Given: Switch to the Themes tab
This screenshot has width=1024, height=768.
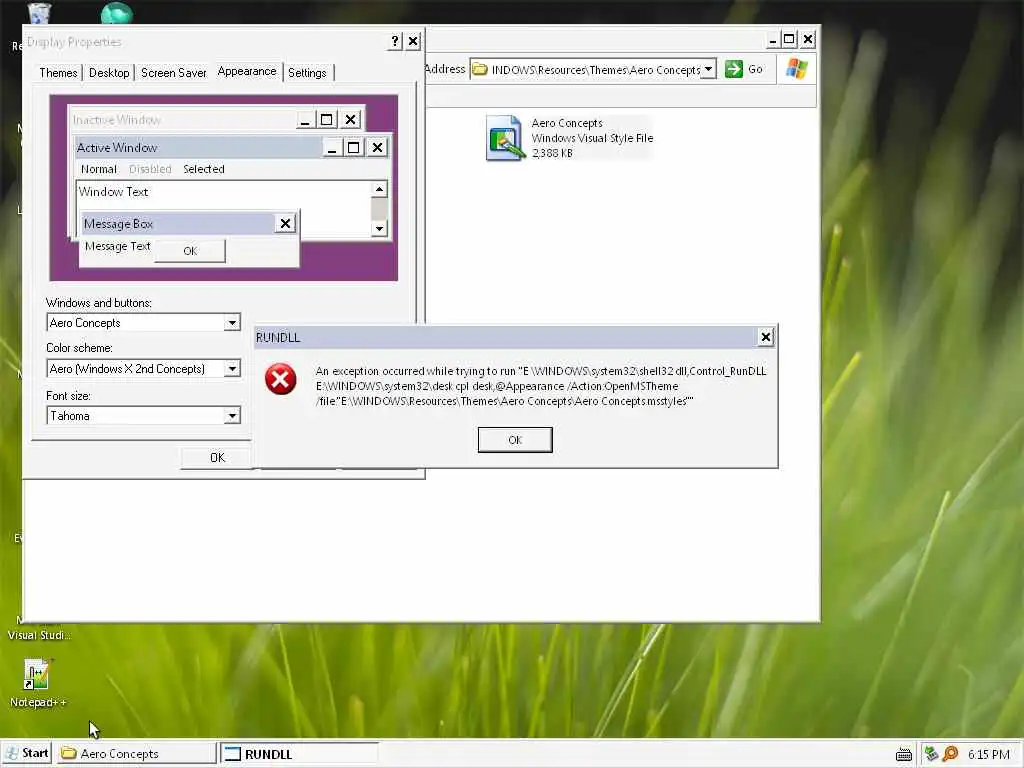Looking at the screenshot, I should 58,72.
